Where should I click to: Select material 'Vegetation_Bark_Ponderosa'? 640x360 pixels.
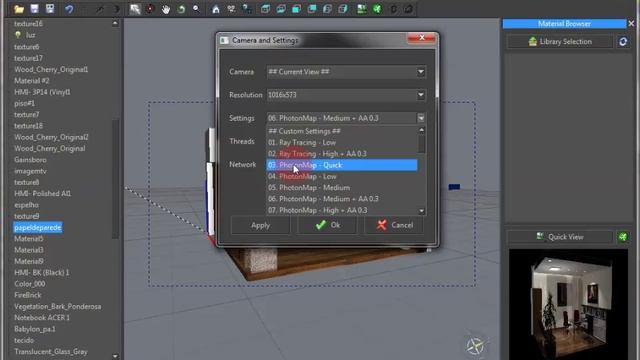click(58, 307)
